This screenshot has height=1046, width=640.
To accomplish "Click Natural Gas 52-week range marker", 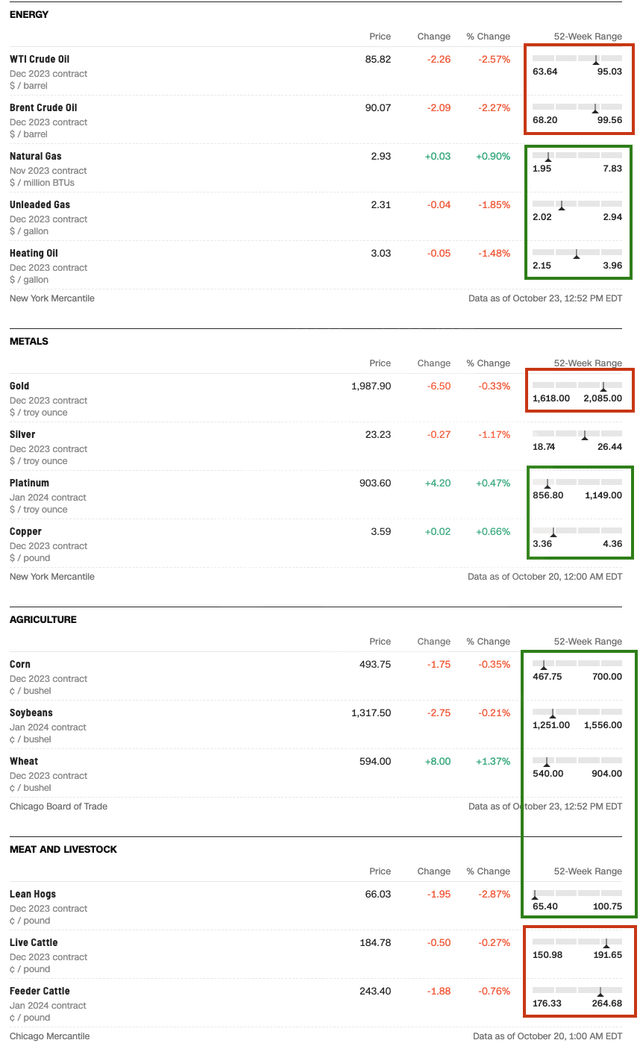I will (548, 156).
